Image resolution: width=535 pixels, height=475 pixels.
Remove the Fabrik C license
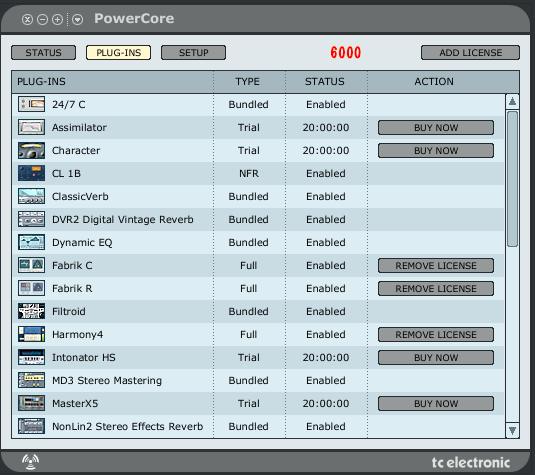(x=436, y=265)
